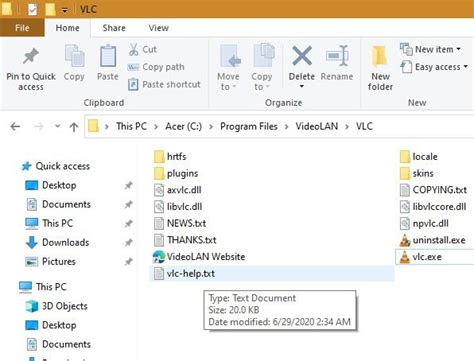This screenshot has width=474, height=361.
Task: Select the COPYING.txt file
Action: [x=433, y=190]
